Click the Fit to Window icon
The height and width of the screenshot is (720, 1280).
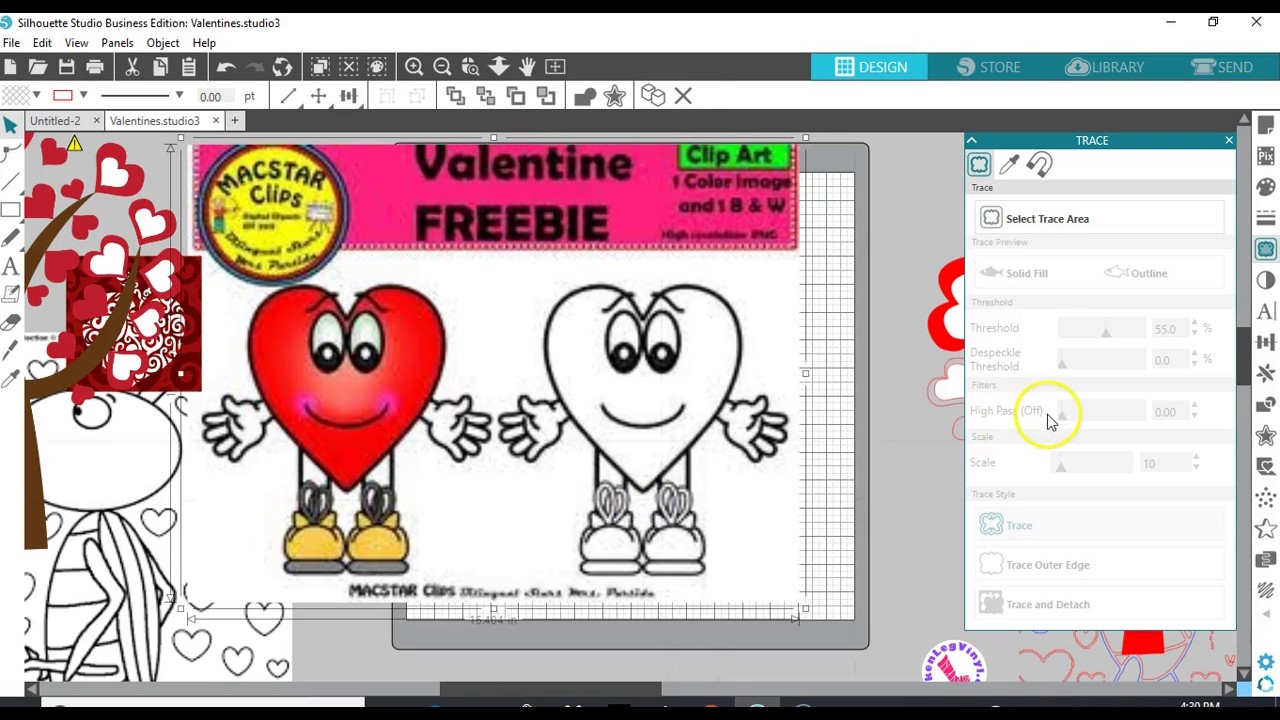(x=555, y=67)
